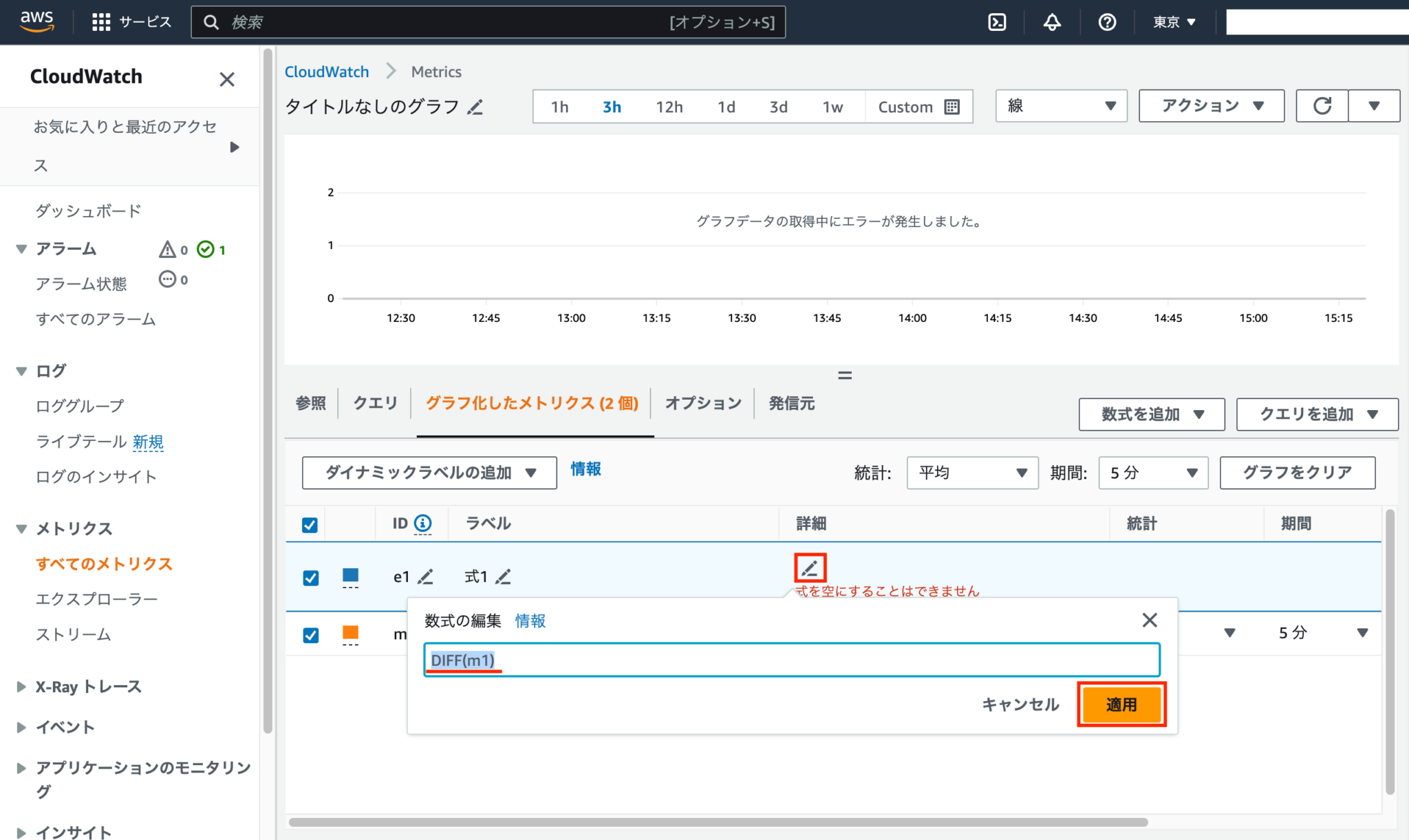Edit the ID e1 with the pencil icon
The image size is (1409, 840).
427,577
